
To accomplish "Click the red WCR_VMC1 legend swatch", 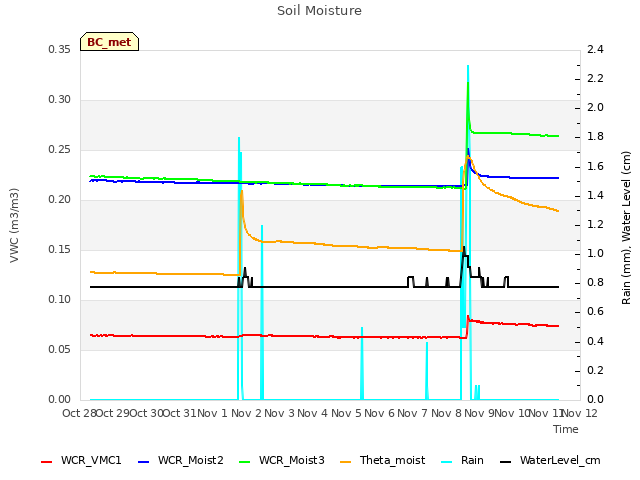I will click(47, 462).
